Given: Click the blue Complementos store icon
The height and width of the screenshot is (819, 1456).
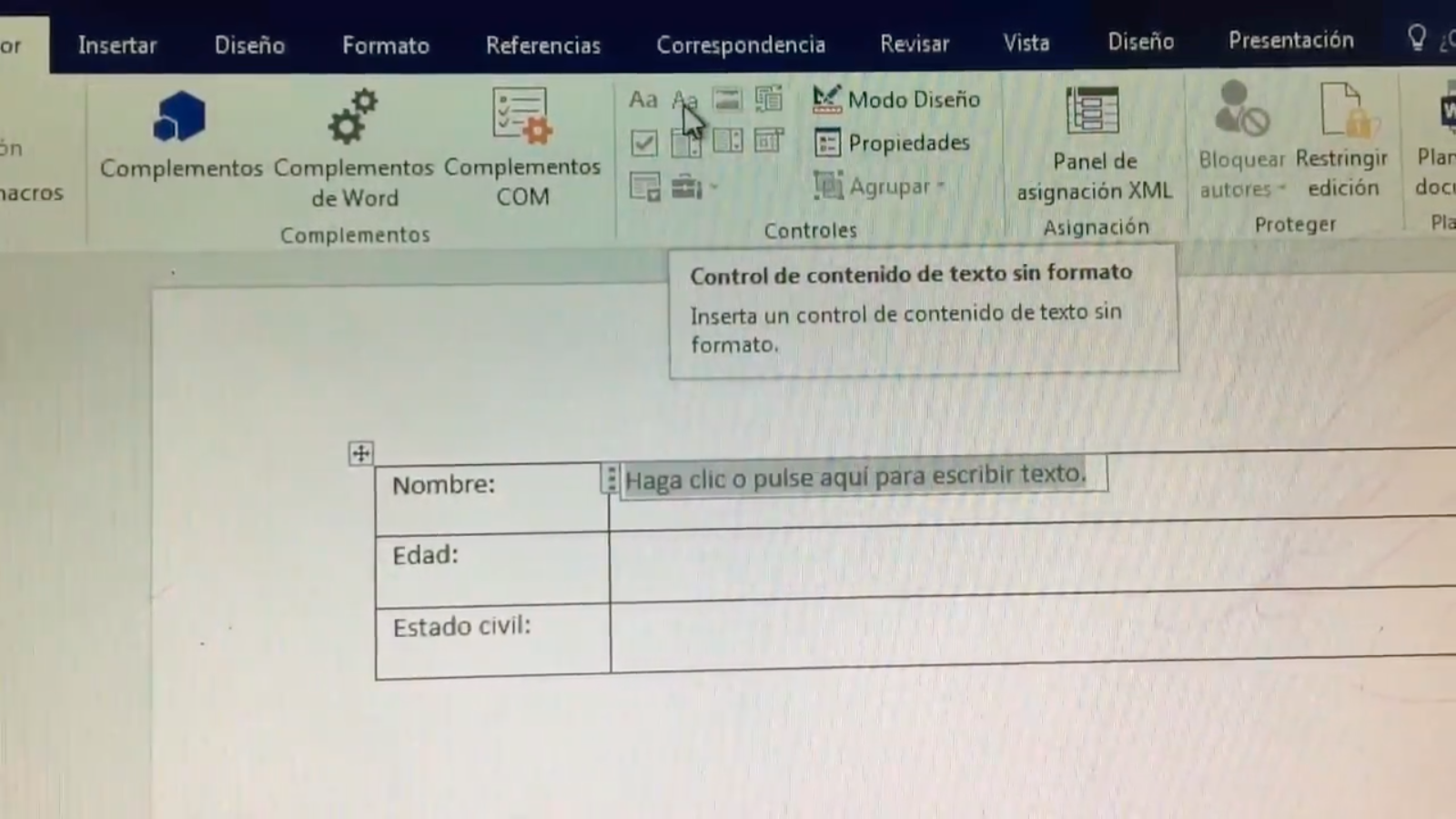Looking at the screenshot, I should pyautogui.click(x=180, y=118).
